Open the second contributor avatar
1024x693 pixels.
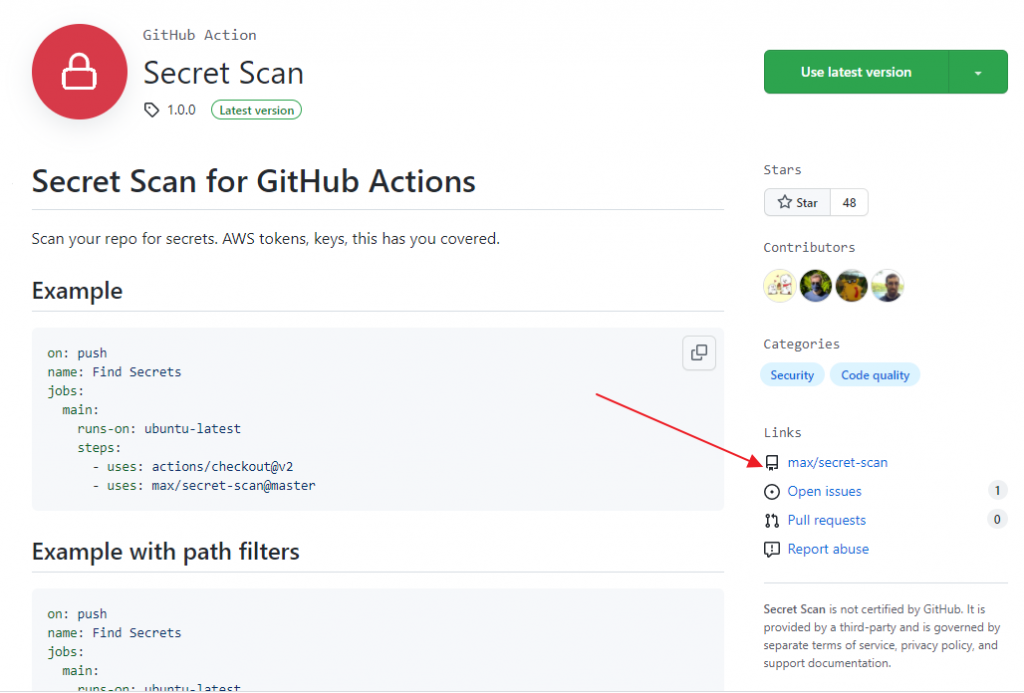click(x=816, y=285)
